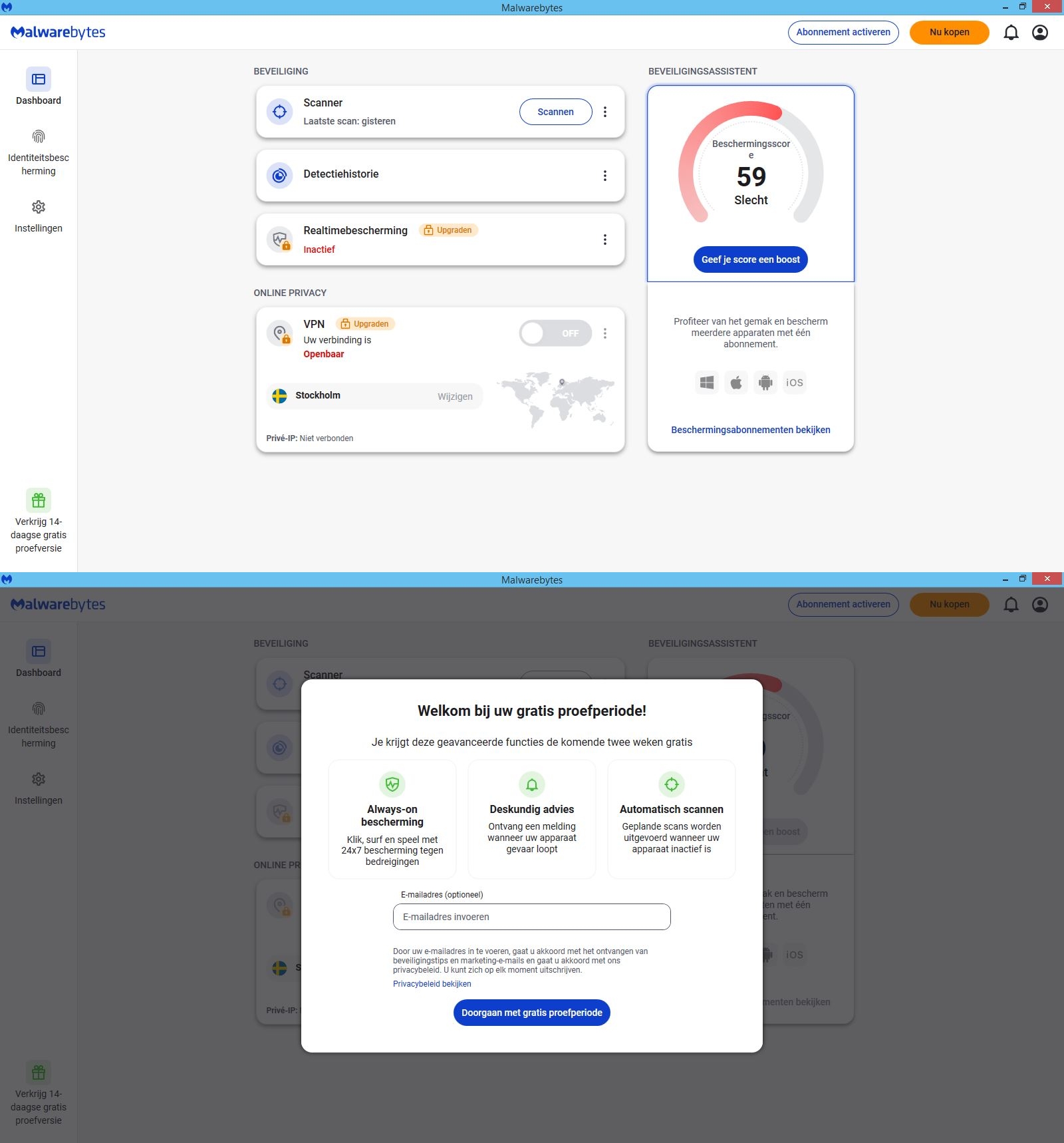Click Sweden flag next to Stockholm
Screen dimensions: 1064x1143
tap(280, 396)
